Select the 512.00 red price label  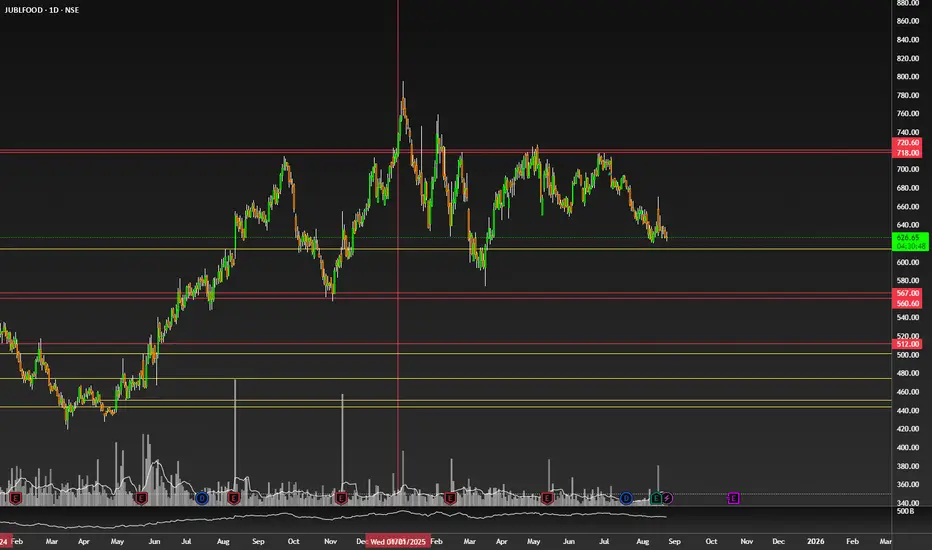point(908,344)
